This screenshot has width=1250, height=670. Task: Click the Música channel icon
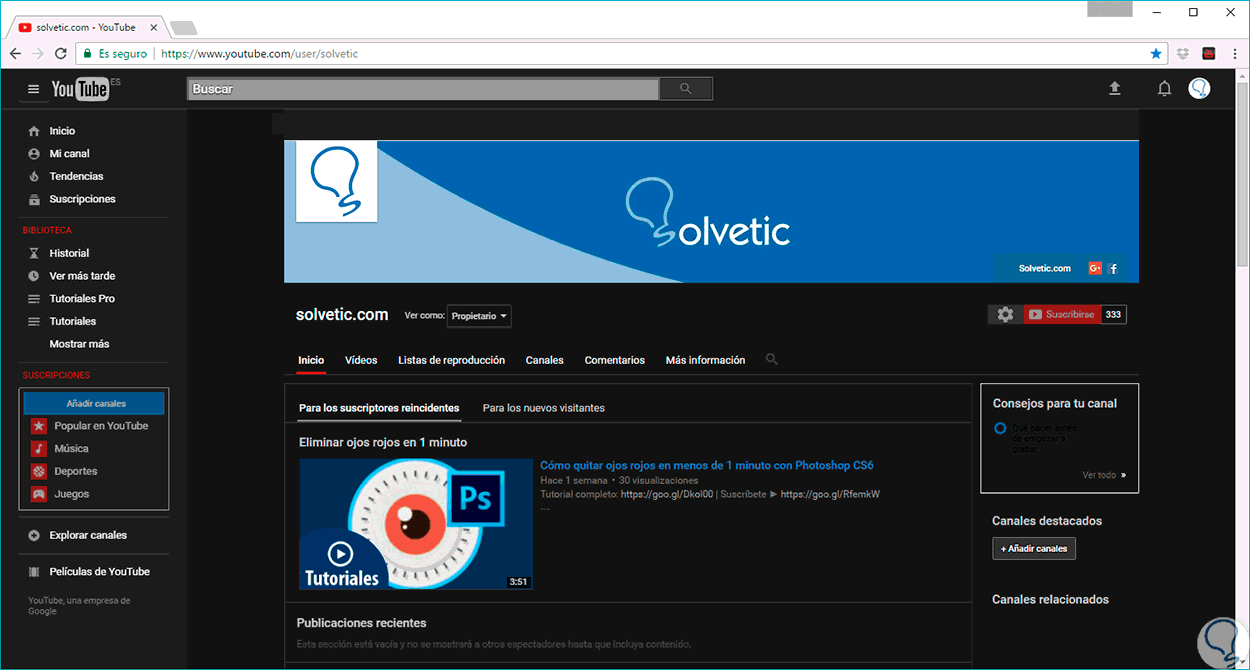click(38, 449)
